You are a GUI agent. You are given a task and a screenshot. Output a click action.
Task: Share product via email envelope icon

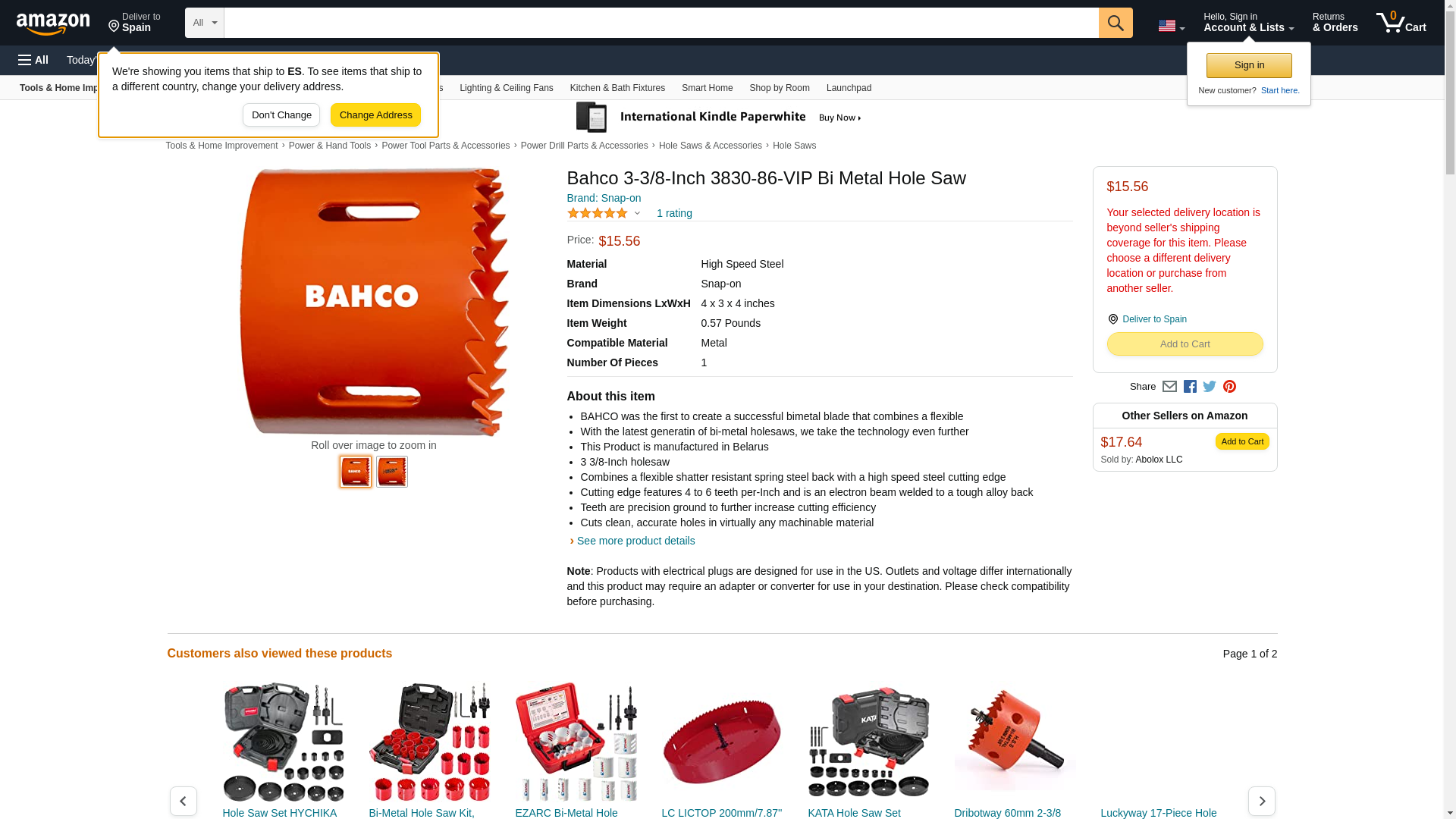pos(1169,387)
